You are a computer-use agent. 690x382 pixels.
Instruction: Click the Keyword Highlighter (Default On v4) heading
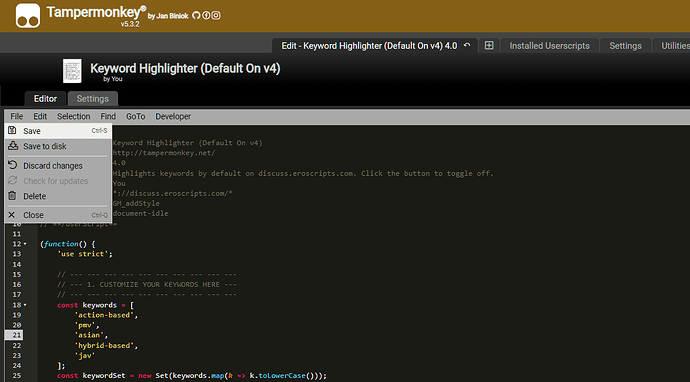pos(185,68)
